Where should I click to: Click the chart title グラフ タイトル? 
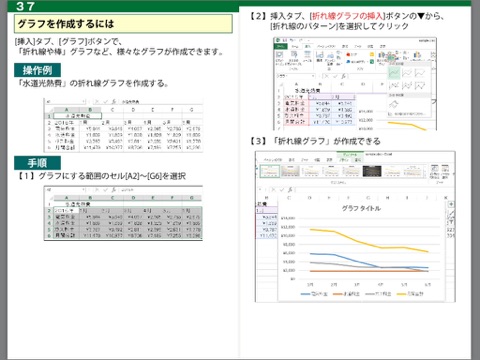pyautogui.click(x=361, y=208)
